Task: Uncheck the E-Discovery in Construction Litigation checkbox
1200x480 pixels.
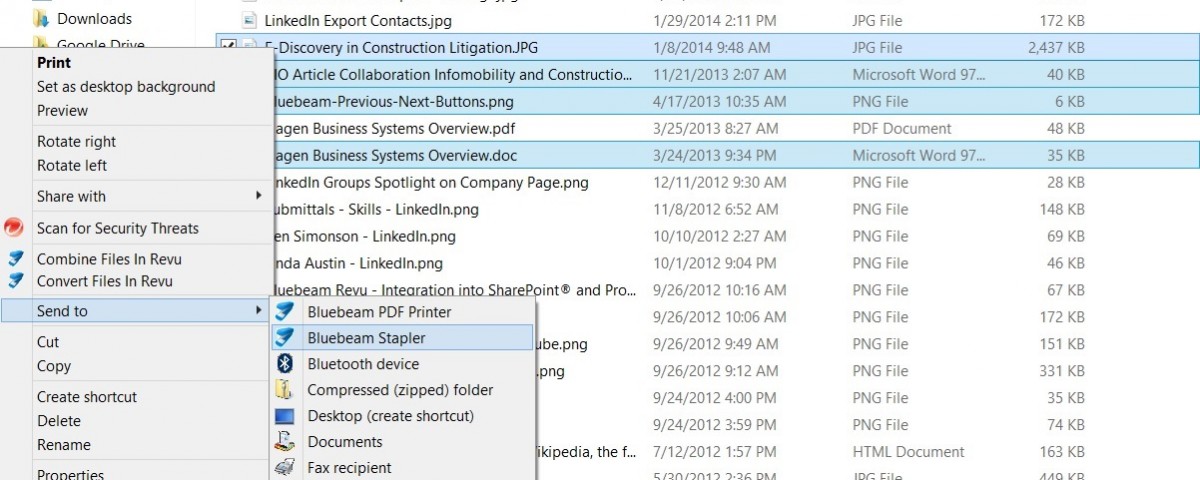Action: click(229, 47)
